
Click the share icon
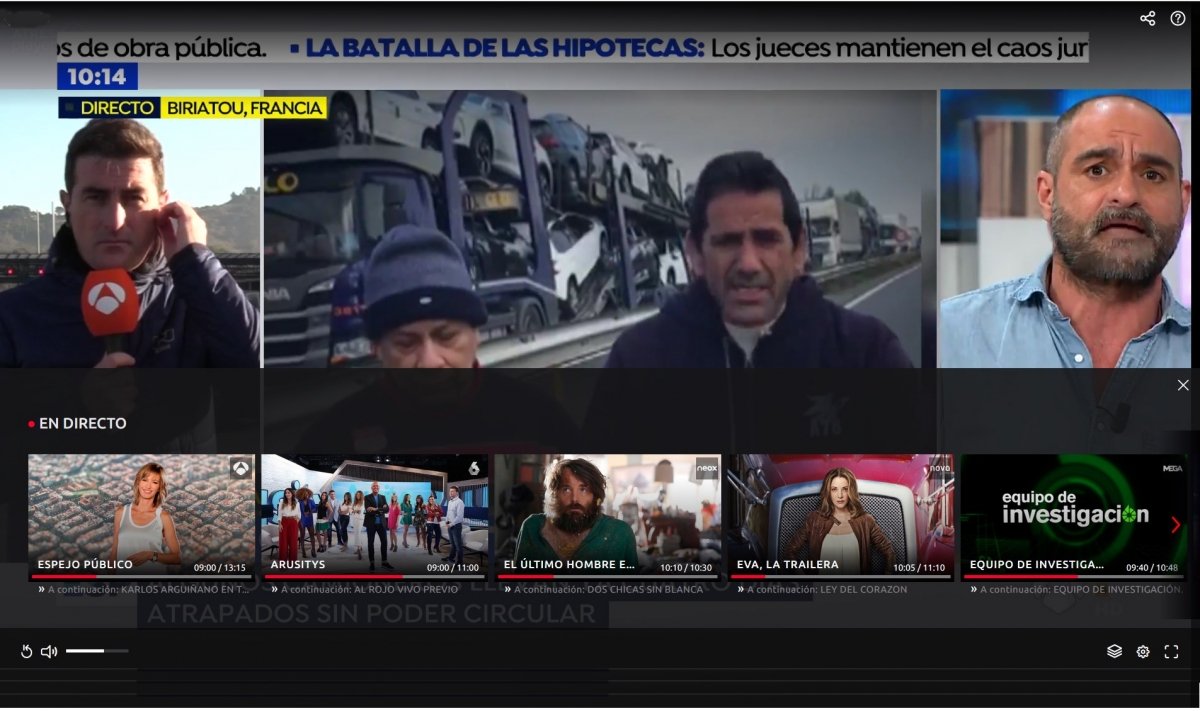1147,18
